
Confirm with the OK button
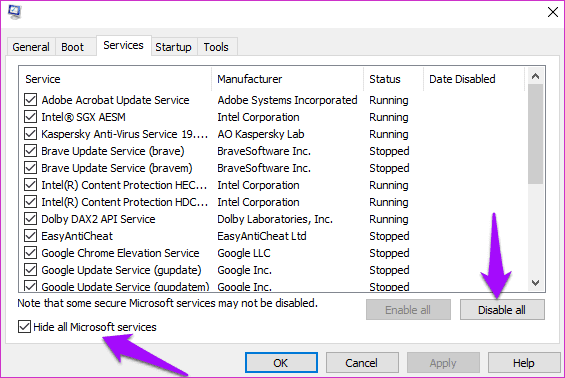click(281, 363)
